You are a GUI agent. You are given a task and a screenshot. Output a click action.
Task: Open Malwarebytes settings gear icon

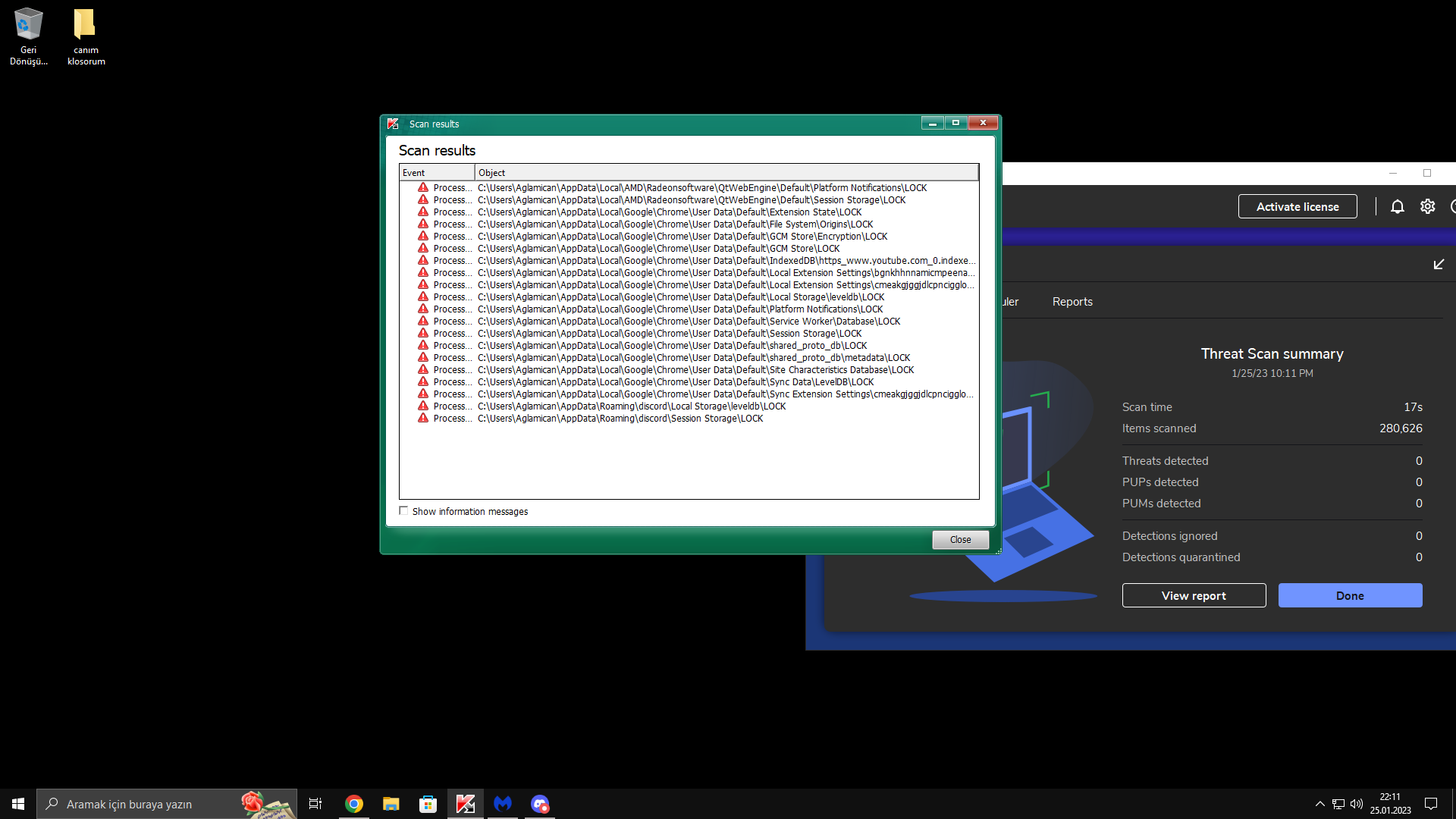[1427, 206]
